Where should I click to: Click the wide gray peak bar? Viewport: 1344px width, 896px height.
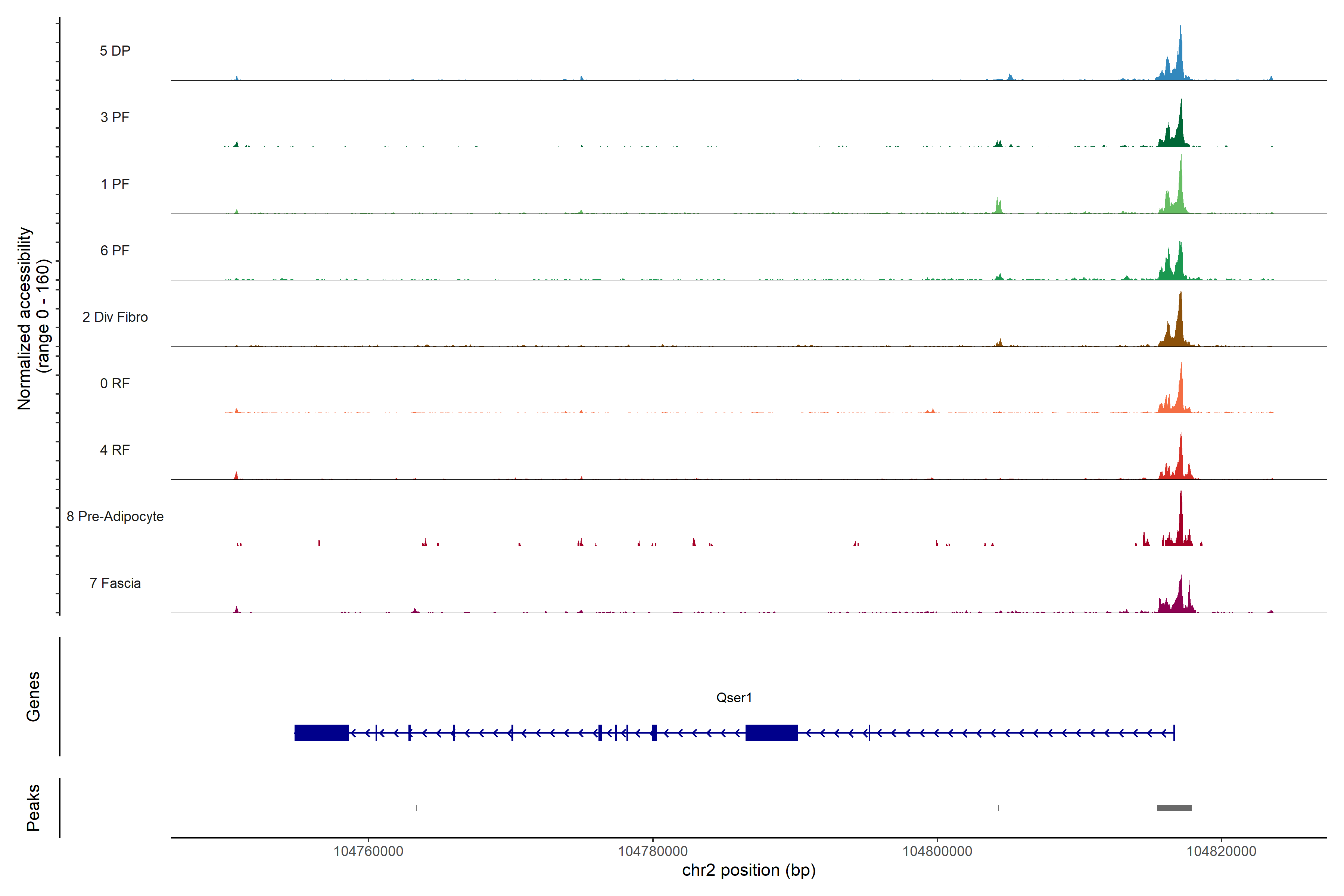coord(1174,808)
